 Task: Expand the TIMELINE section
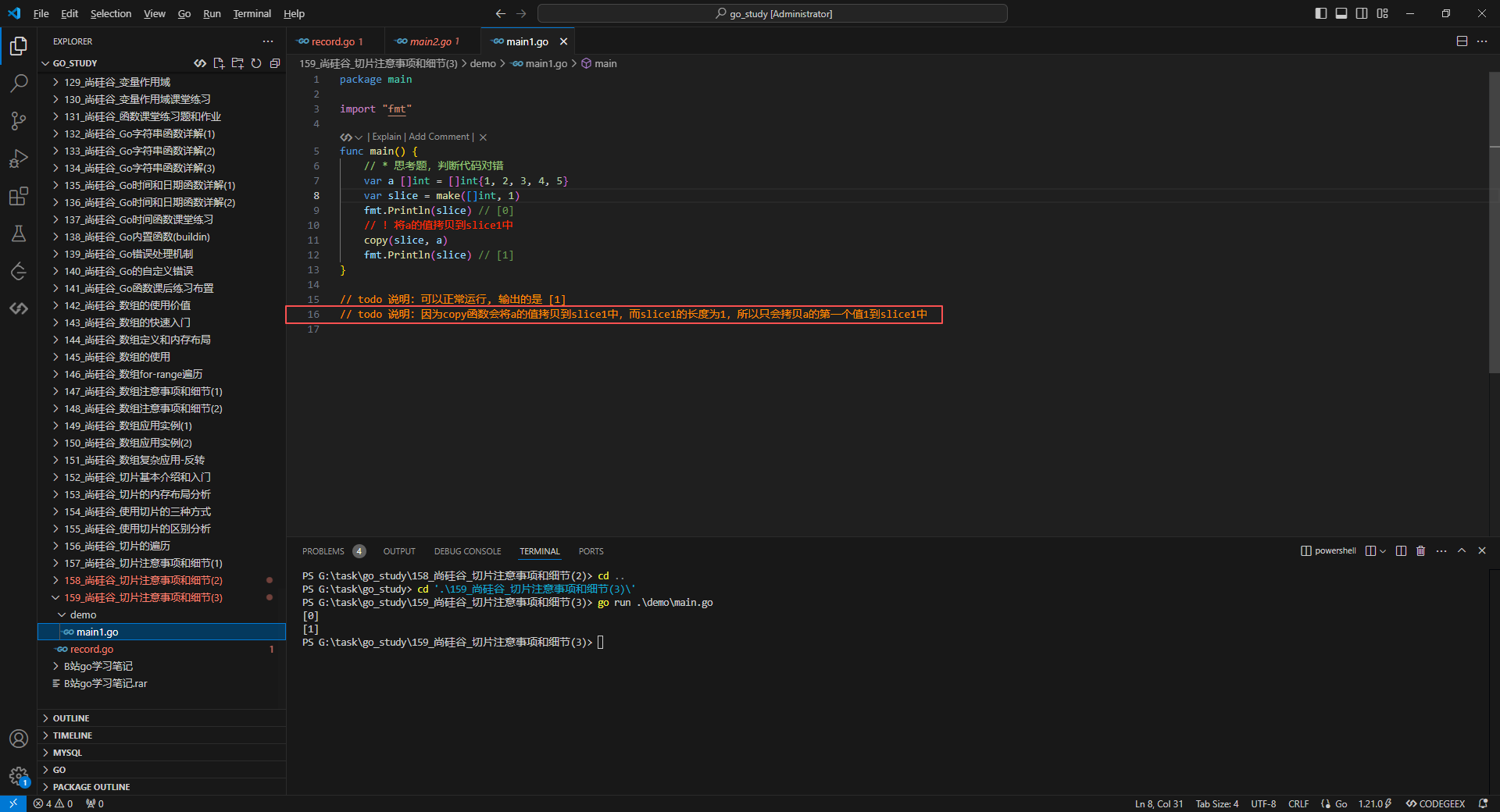162,735
